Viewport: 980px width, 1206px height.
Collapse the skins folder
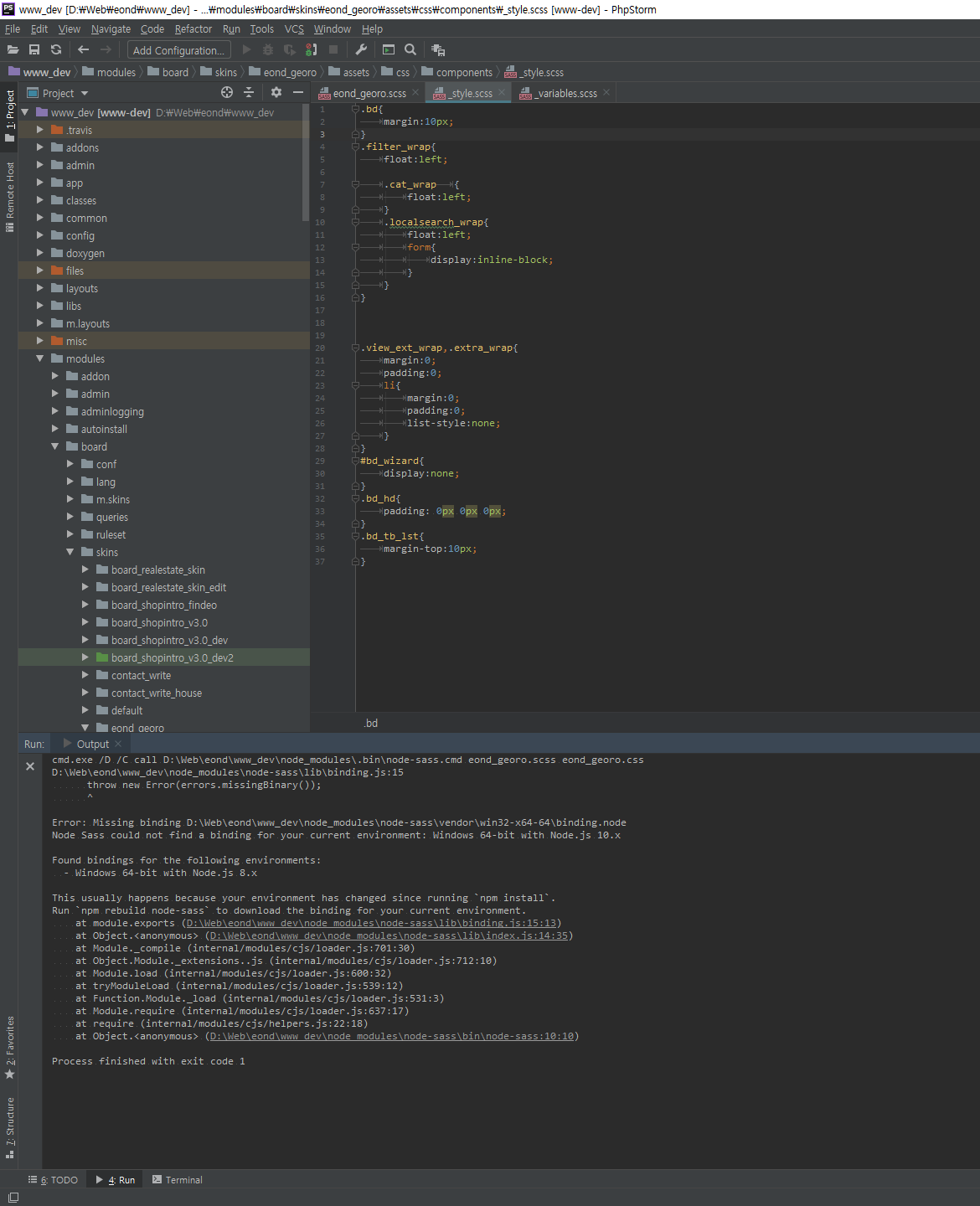point(70,552)
